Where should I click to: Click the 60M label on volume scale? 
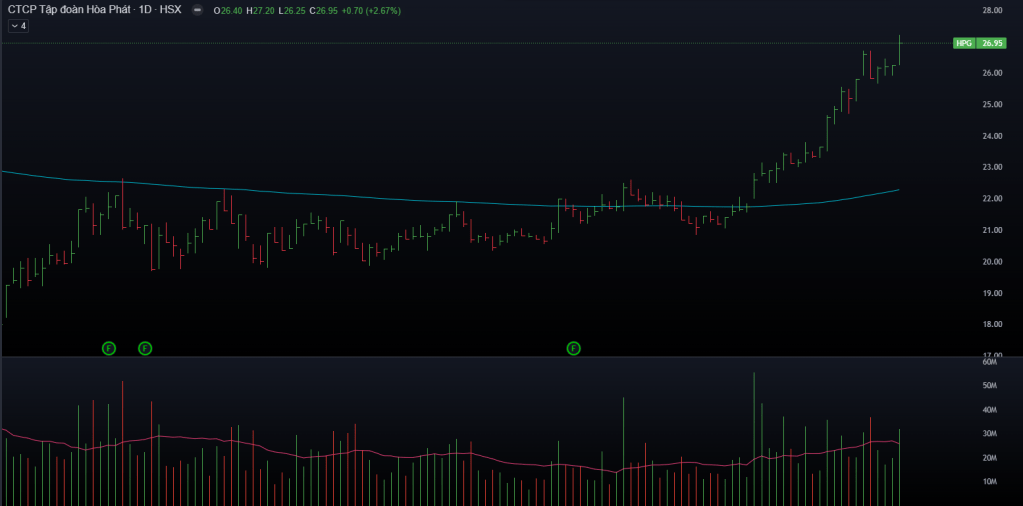click(x=992, y=362)
